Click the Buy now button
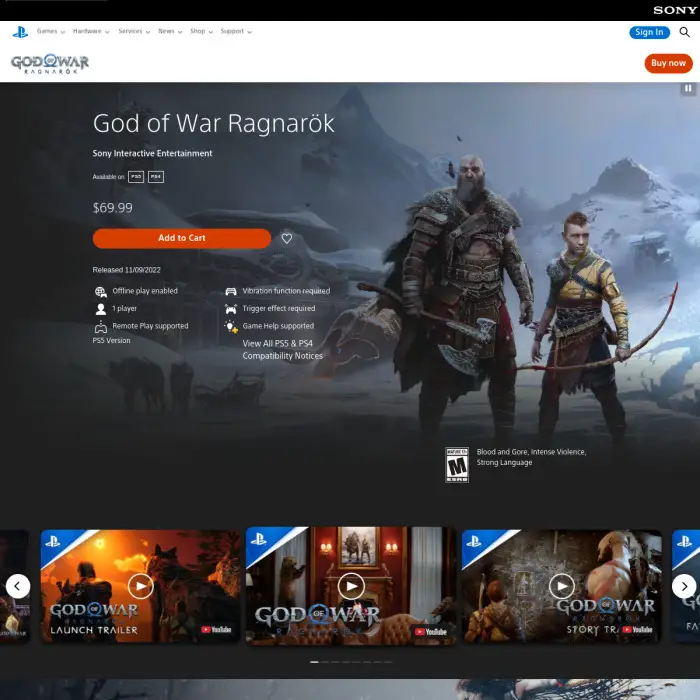The width and height of the screenshot is (700, 700). (668, 63)
